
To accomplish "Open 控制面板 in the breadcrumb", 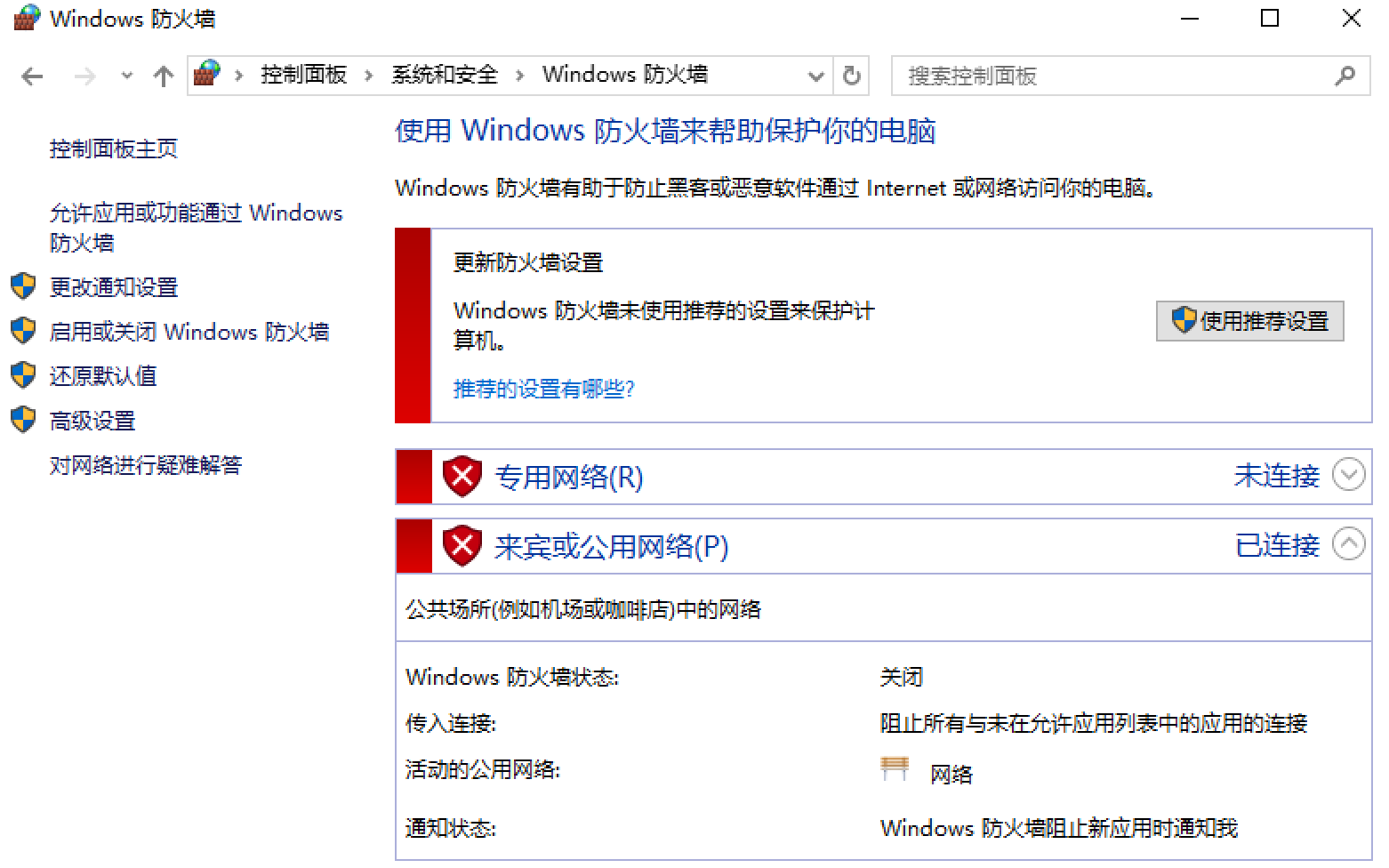I will (303, 75).
